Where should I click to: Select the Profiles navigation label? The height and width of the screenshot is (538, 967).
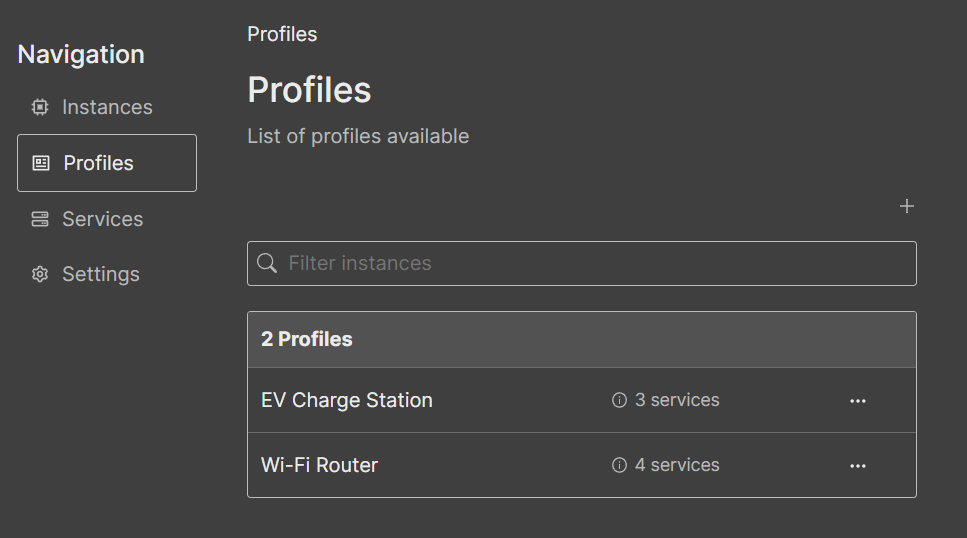[98, 163]
